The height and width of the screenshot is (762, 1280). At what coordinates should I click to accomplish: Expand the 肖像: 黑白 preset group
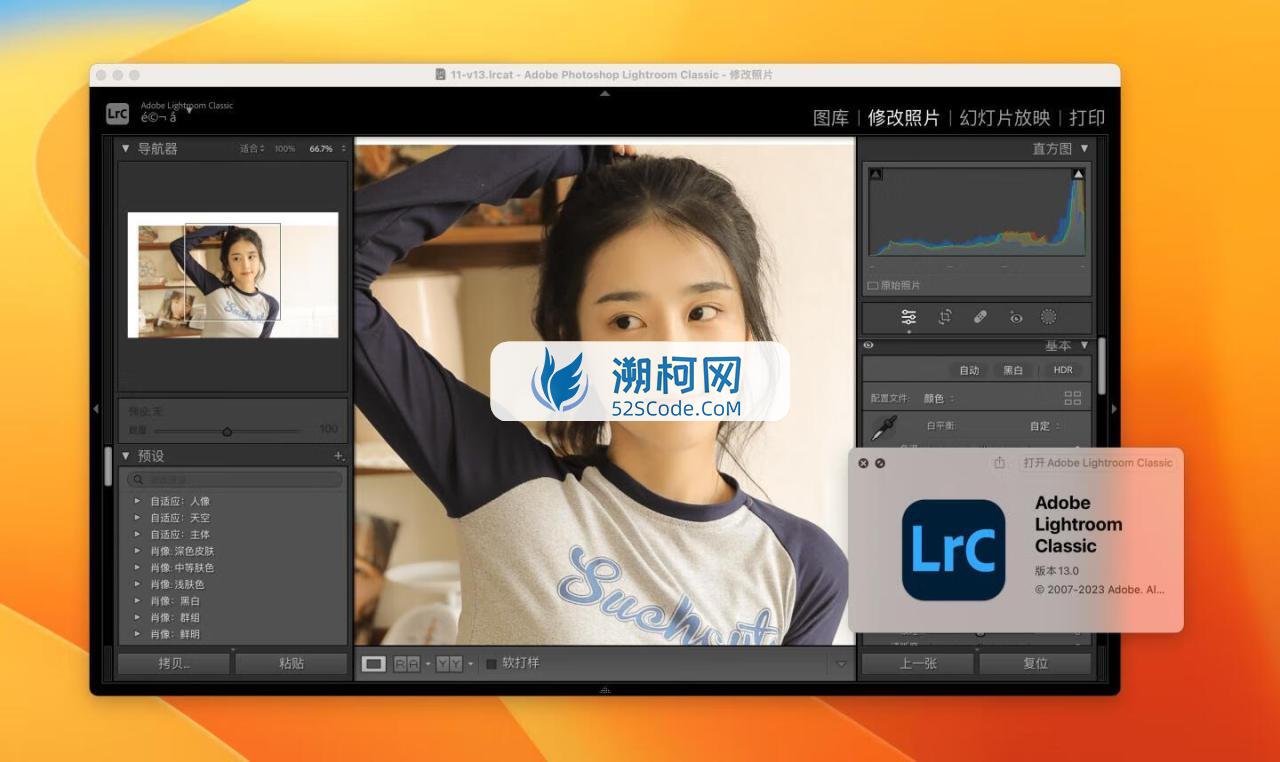coord(138,601)
